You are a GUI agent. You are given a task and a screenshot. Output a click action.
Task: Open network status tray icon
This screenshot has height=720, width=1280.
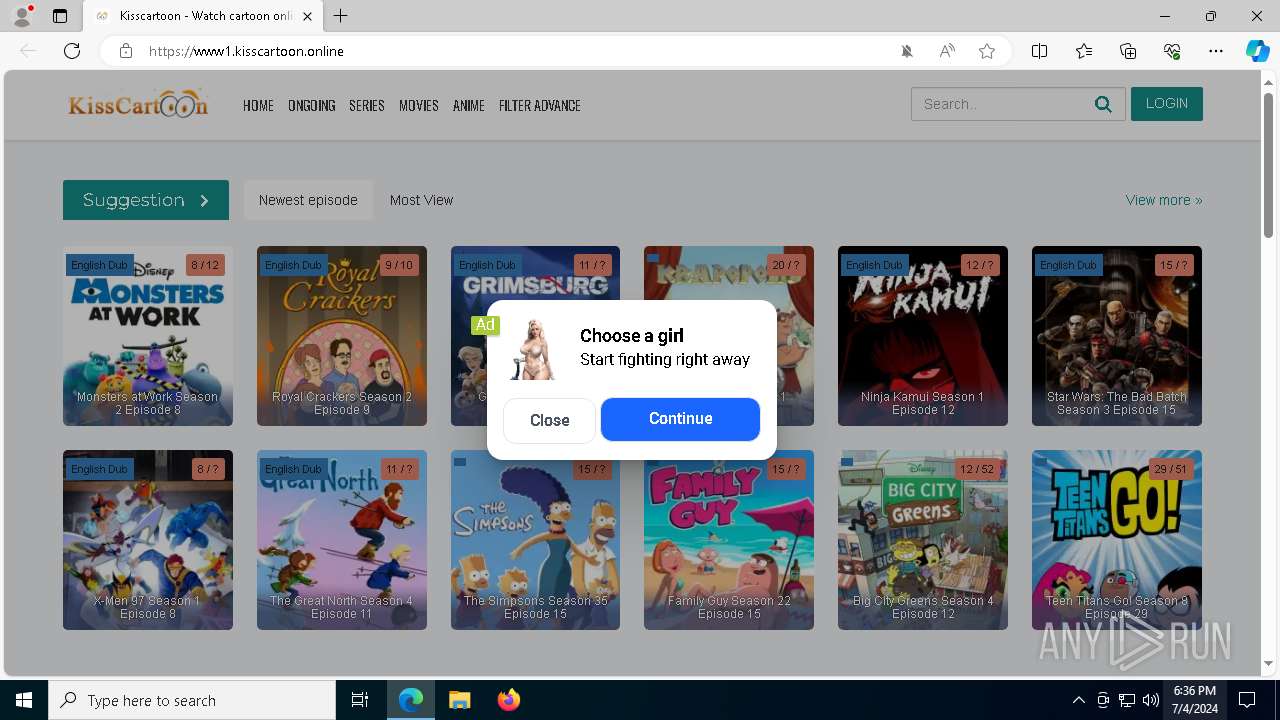[x=1127, y=700]
